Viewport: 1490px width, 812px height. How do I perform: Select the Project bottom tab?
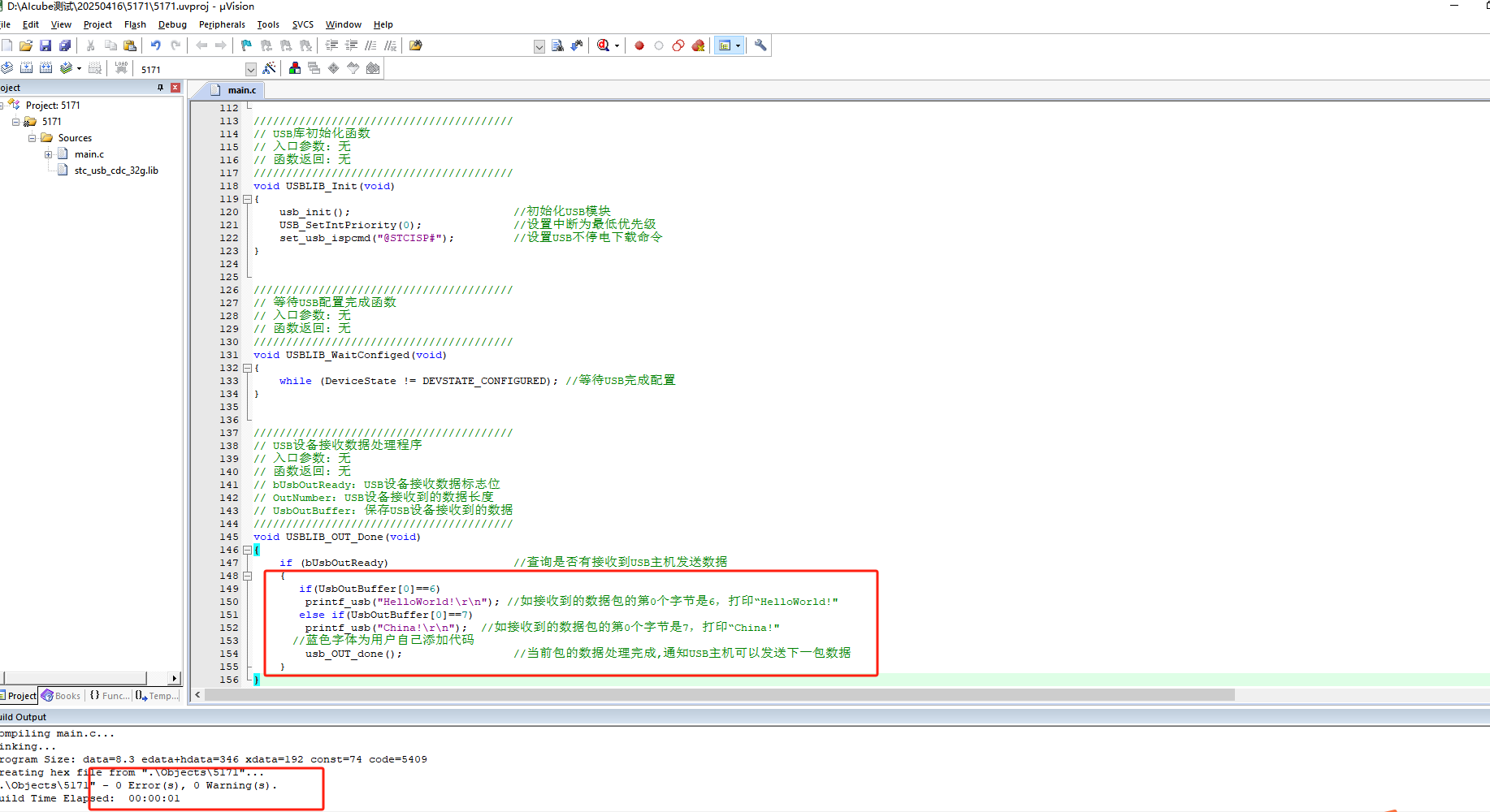(19, 696)
